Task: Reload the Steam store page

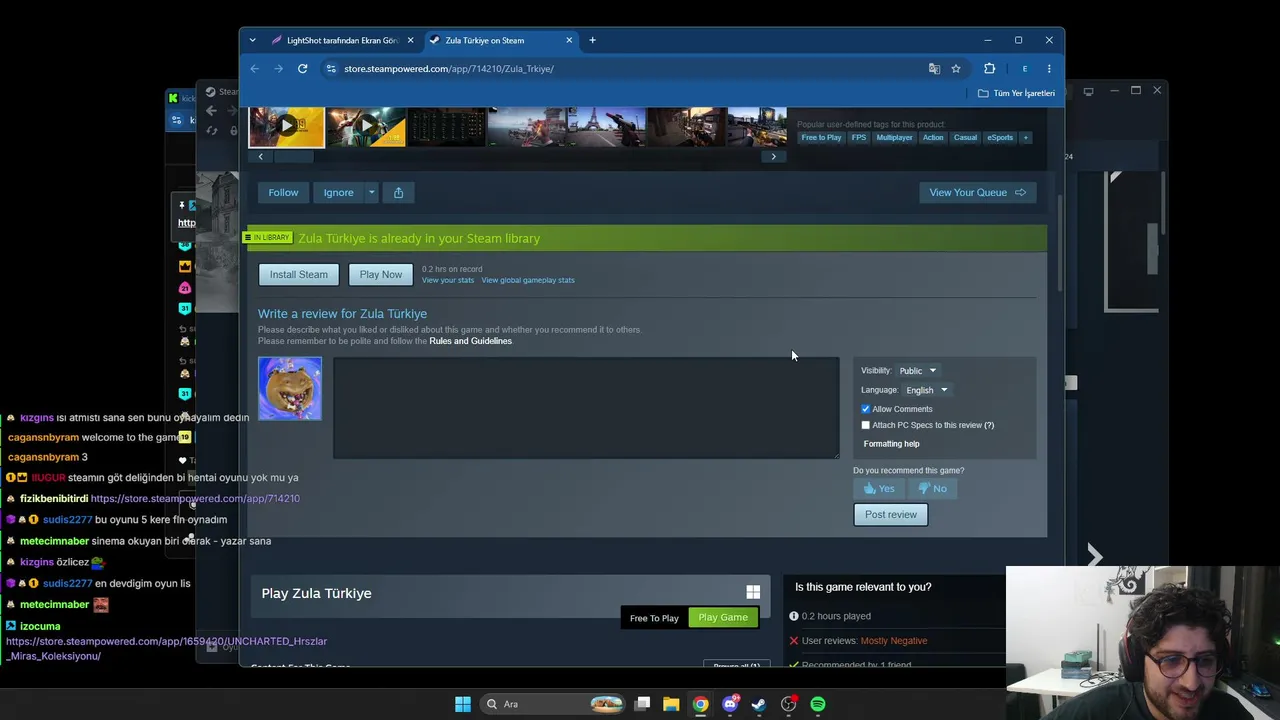Action: (302, 69)
